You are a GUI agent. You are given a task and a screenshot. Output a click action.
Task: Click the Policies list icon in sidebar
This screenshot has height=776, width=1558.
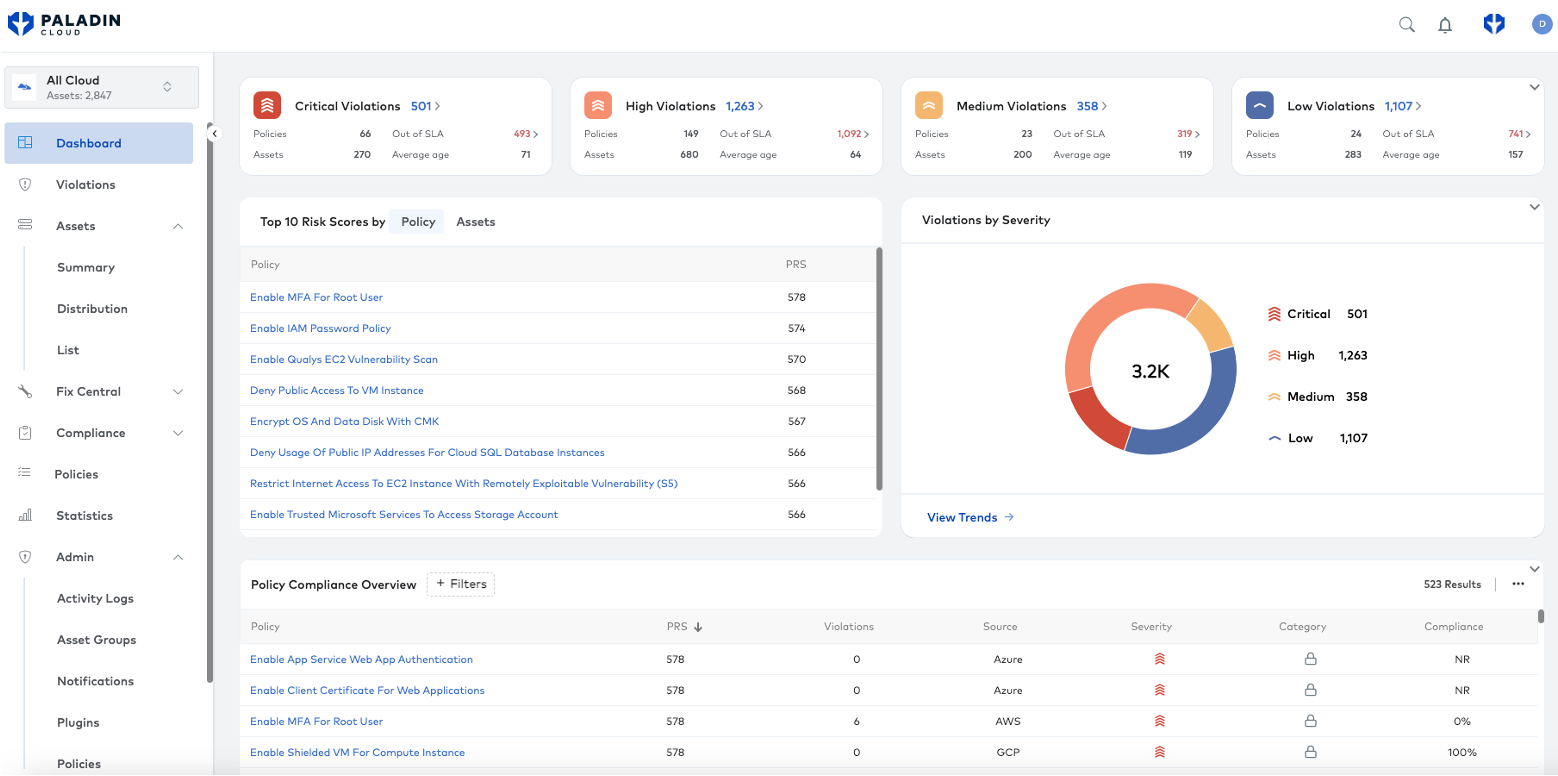[26, 474]
